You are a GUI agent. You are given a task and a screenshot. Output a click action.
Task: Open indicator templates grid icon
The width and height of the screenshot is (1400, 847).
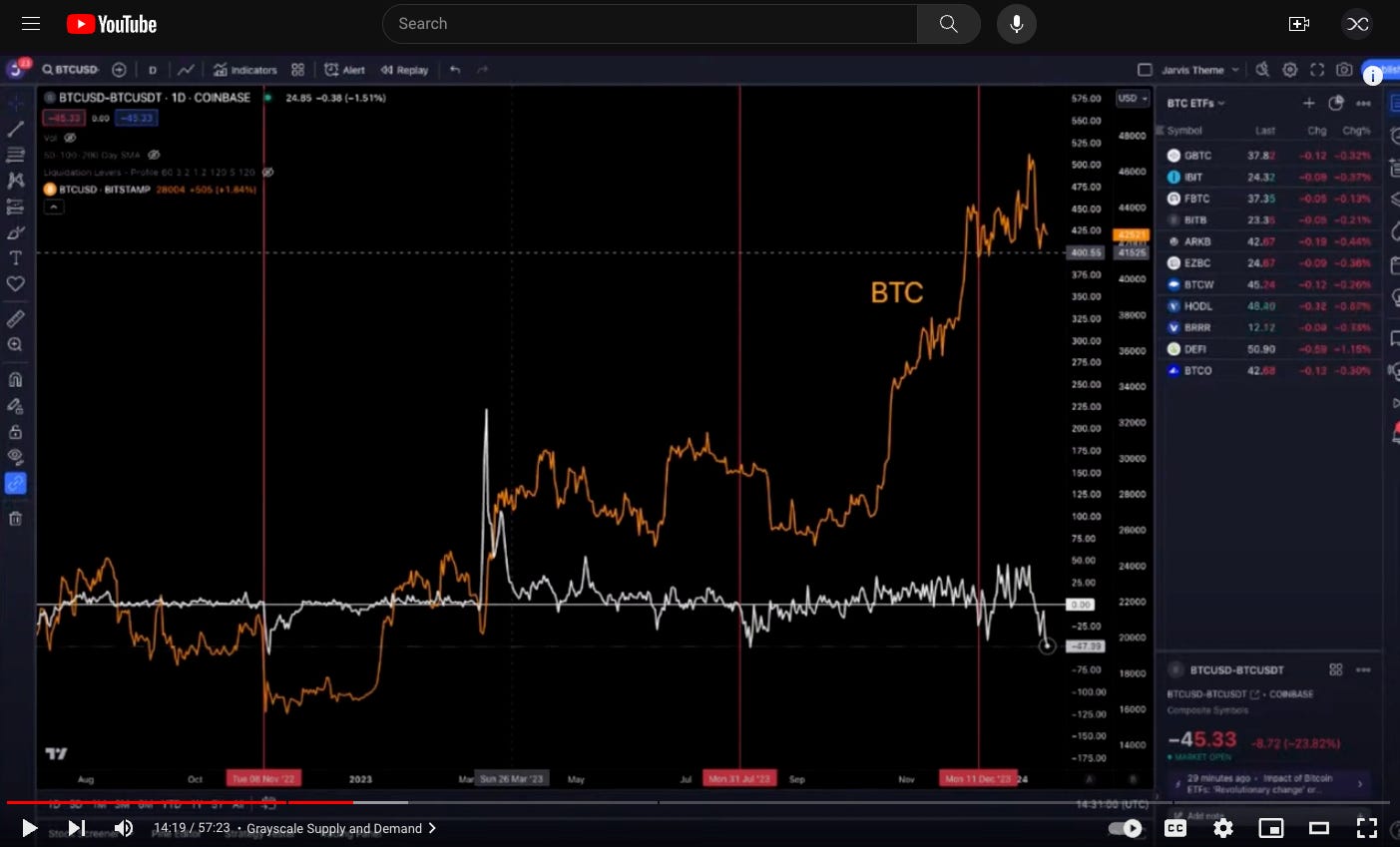pos(297,70)
